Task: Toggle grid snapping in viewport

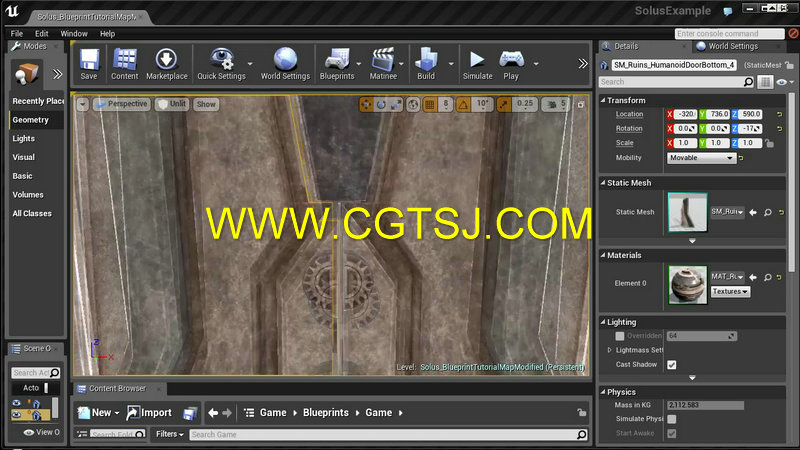Action: 430,105
